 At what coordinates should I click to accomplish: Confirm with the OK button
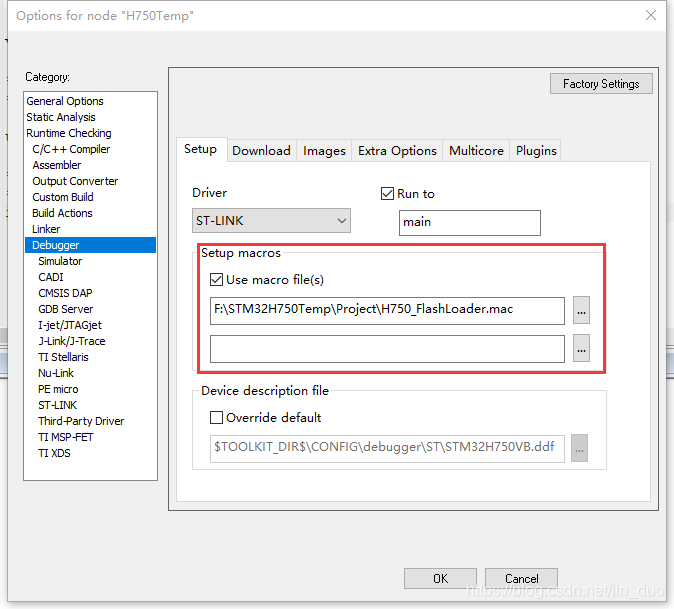[440, 578]
